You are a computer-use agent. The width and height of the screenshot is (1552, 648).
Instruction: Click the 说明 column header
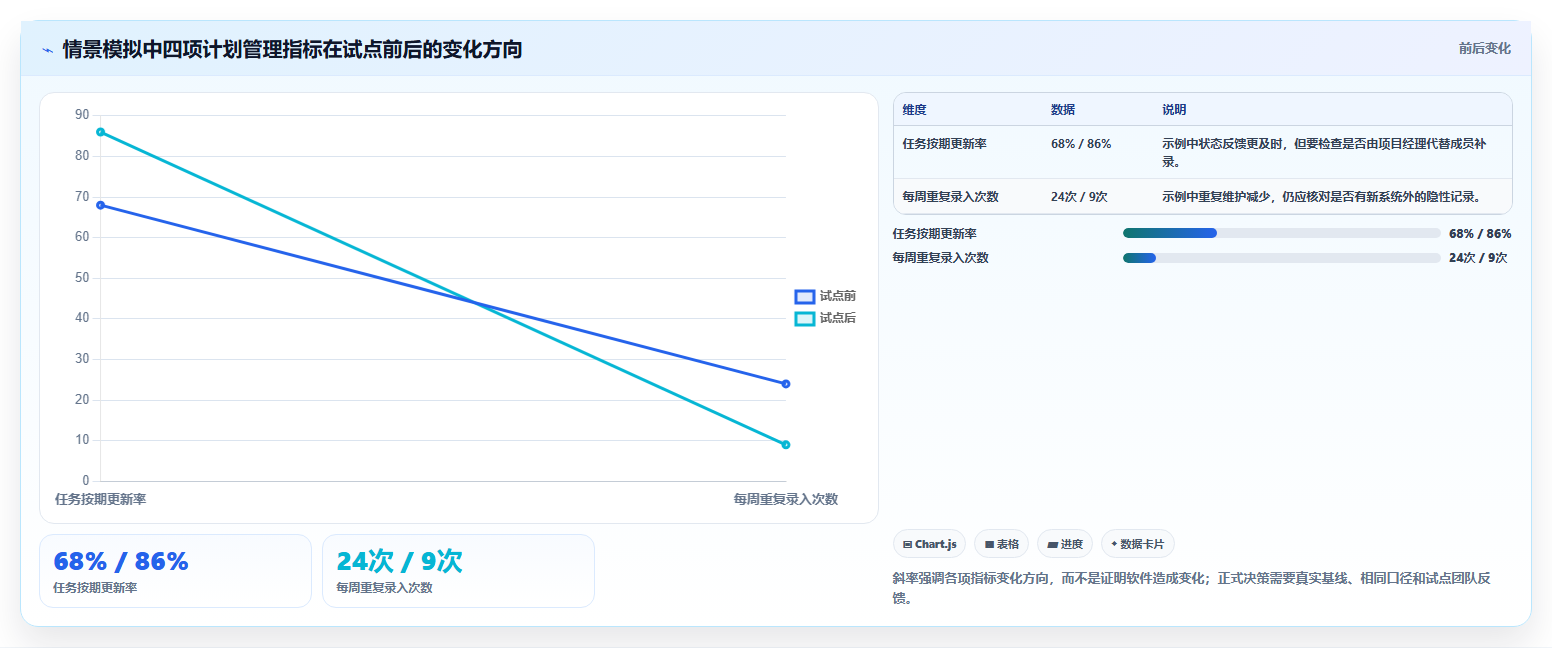pos(1174,110)
